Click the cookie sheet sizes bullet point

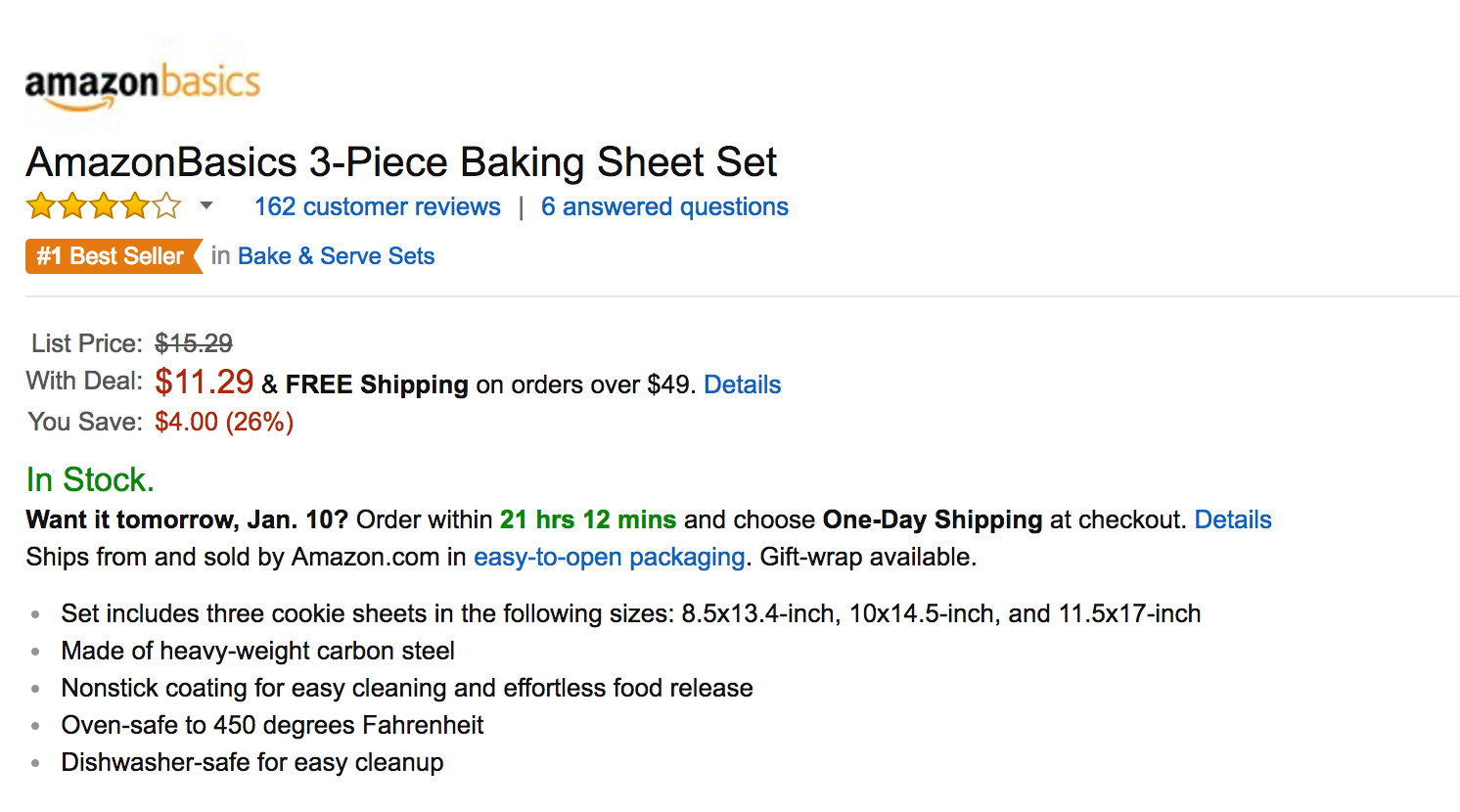click(x=630, y=613)
